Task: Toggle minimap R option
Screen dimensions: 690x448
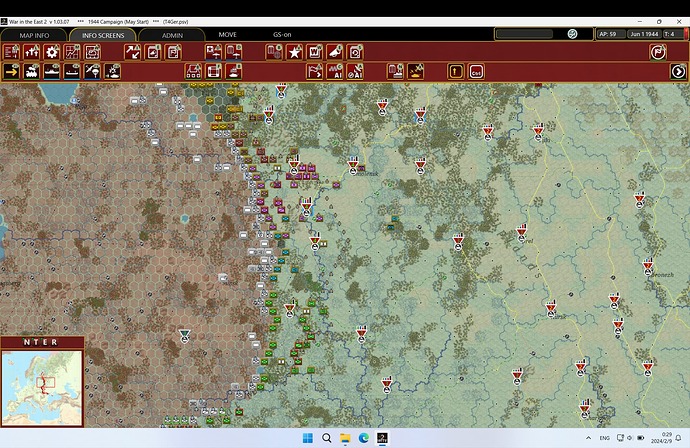Action: pyautogui.click(x=54, y=342)
